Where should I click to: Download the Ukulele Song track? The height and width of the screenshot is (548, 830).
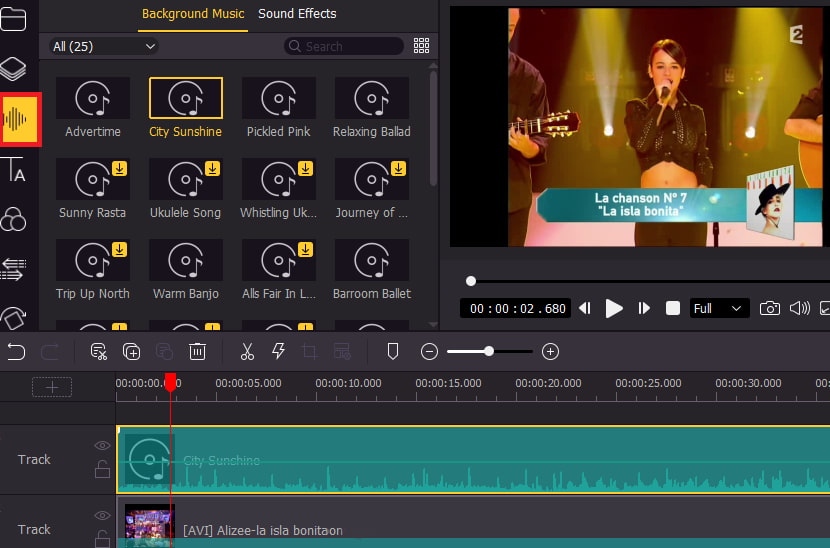tap(212, 168)
